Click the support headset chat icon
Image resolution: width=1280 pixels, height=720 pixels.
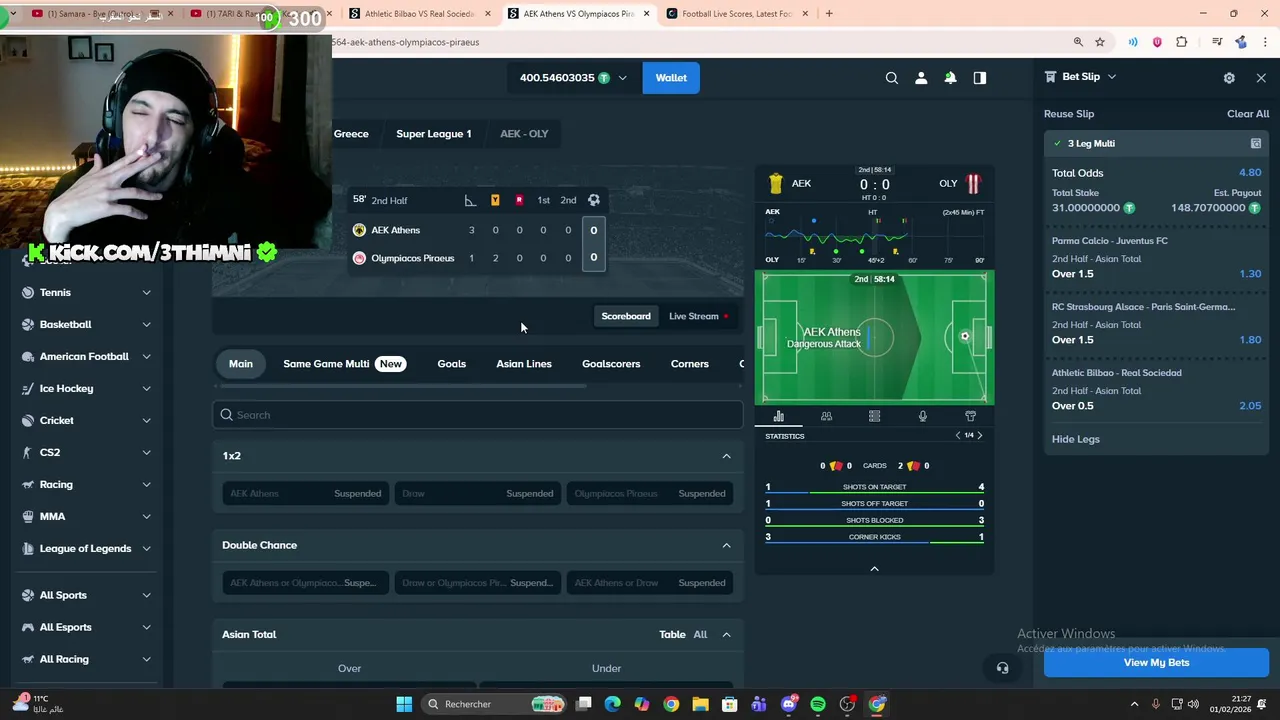(1002, 668)
